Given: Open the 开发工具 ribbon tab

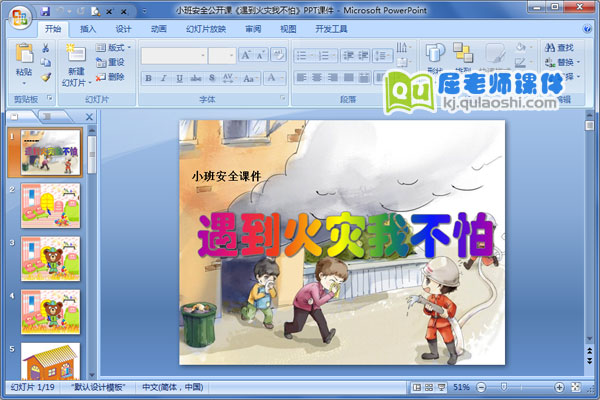Looking at the screenshot, I should point(331,29).
